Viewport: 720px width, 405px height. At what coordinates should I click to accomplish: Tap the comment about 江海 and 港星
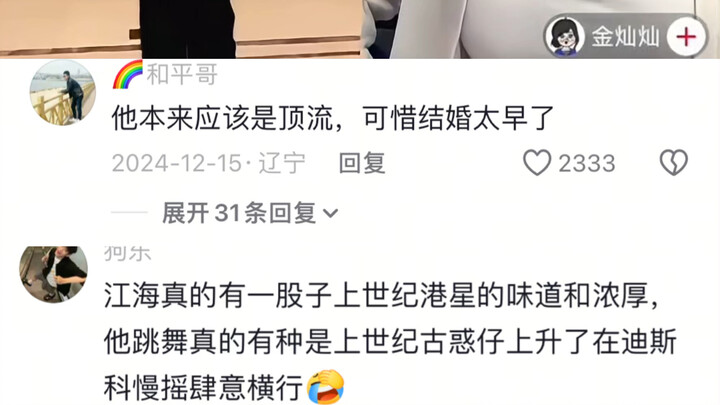tap(390, 342)
